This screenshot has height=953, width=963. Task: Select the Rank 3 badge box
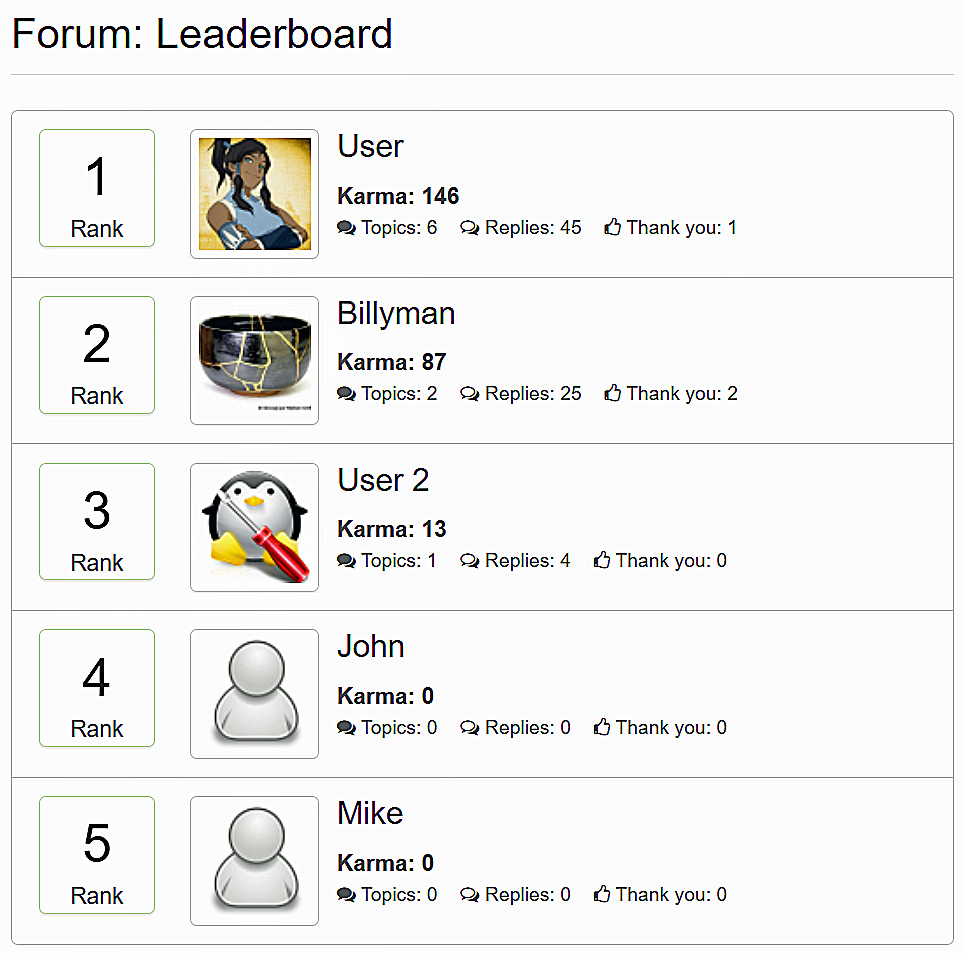pos(97,521)
